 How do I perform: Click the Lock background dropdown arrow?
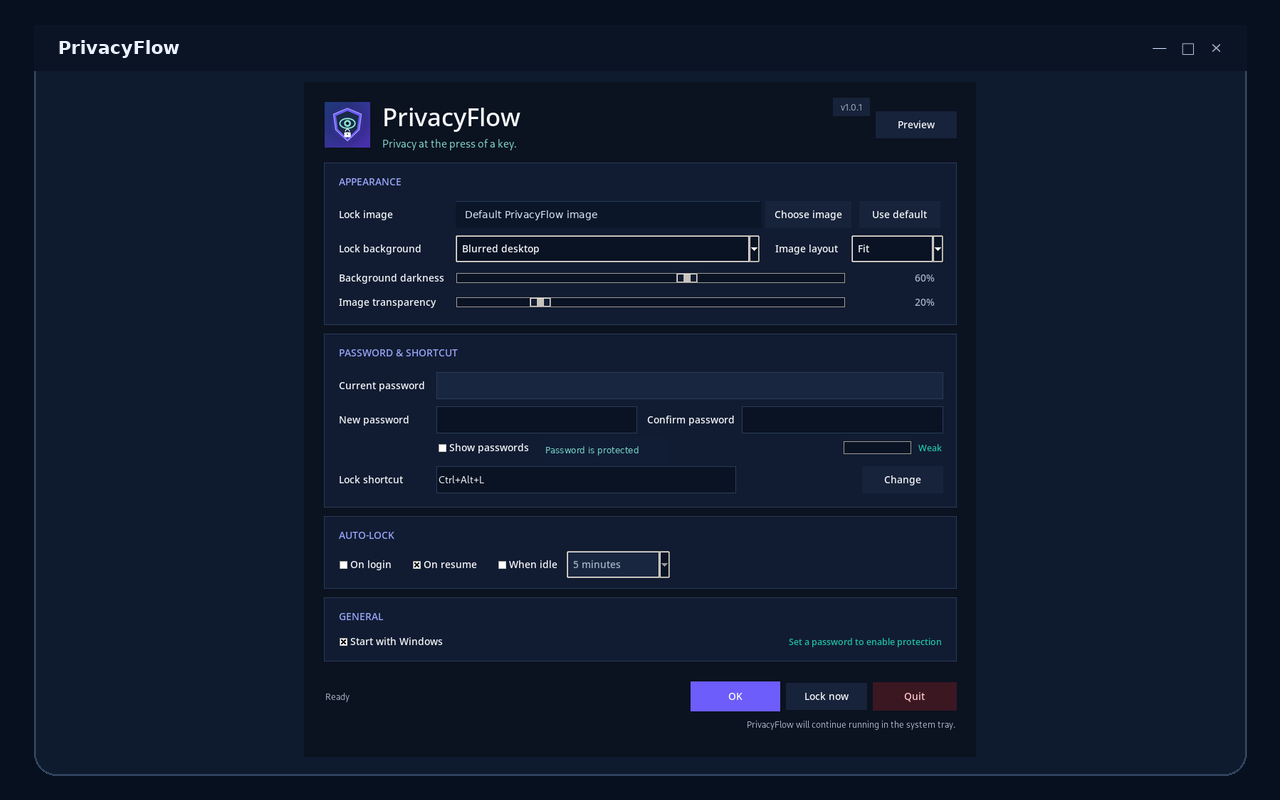754,249
